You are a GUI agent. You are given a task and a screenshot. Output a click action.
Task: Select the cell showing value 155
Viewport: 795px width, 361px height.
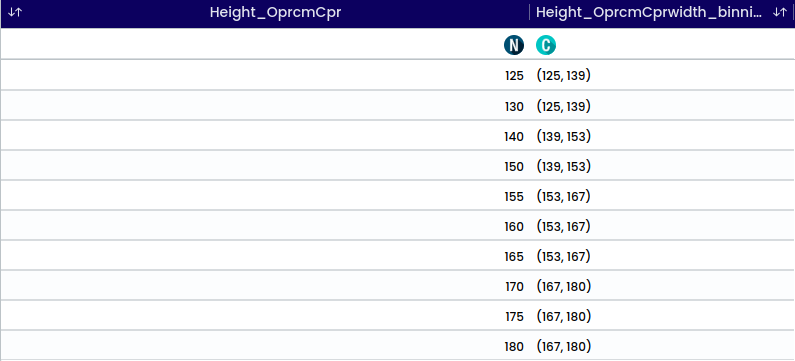coord(265,196)
